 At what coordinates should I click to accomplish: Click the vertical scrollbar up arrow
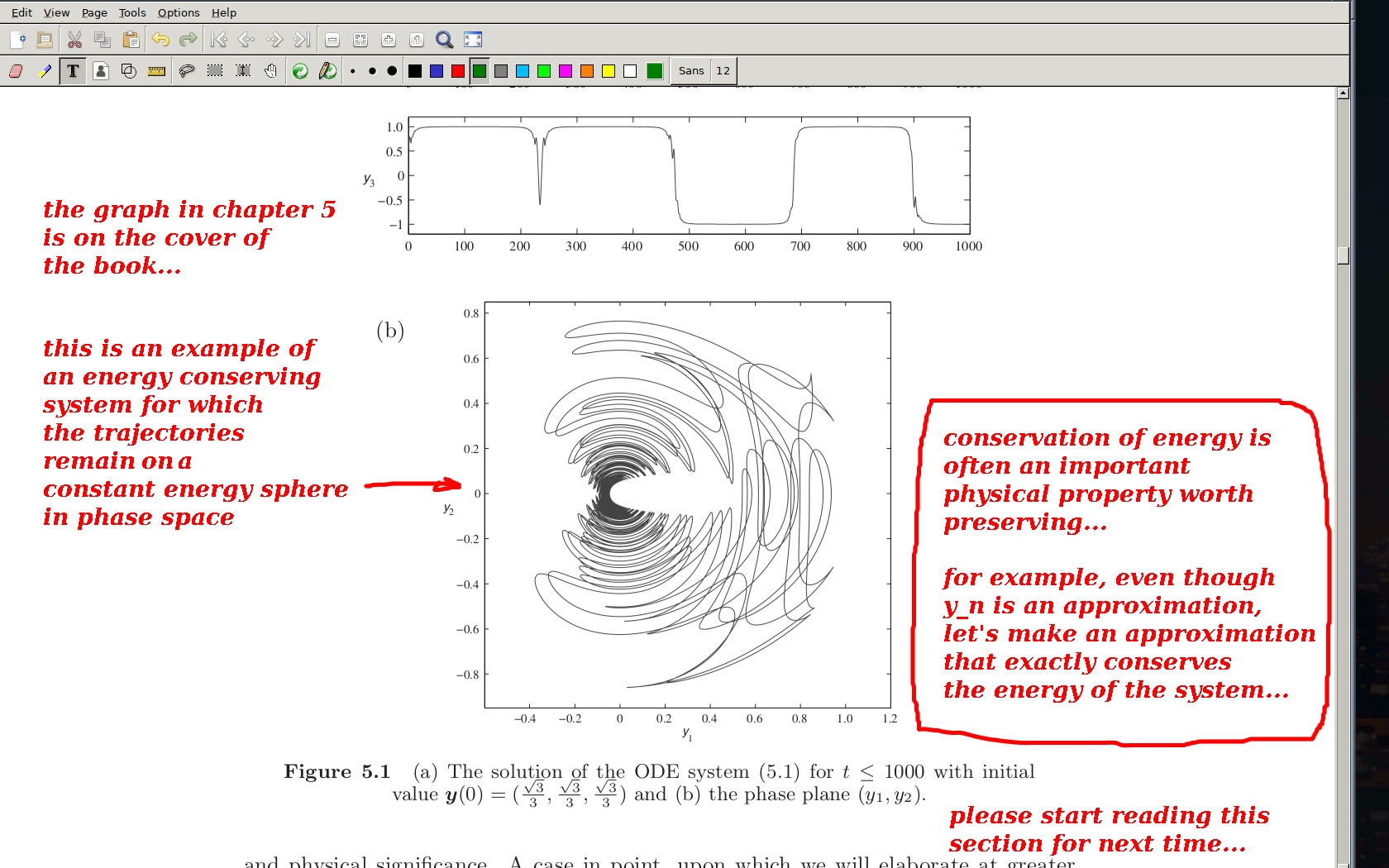pyautogui.click(x=1343, y=93)
